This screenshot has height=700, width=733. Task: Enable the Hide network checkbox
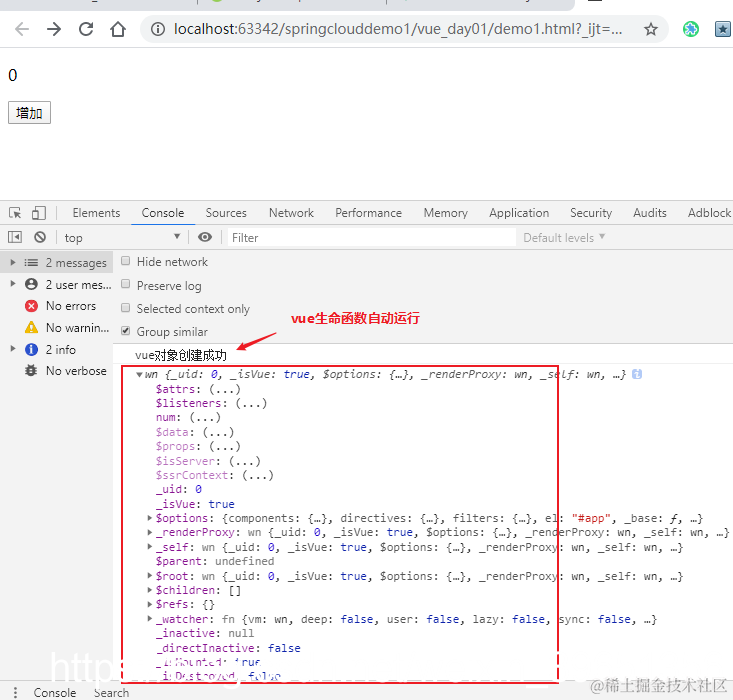click(125, 261)
